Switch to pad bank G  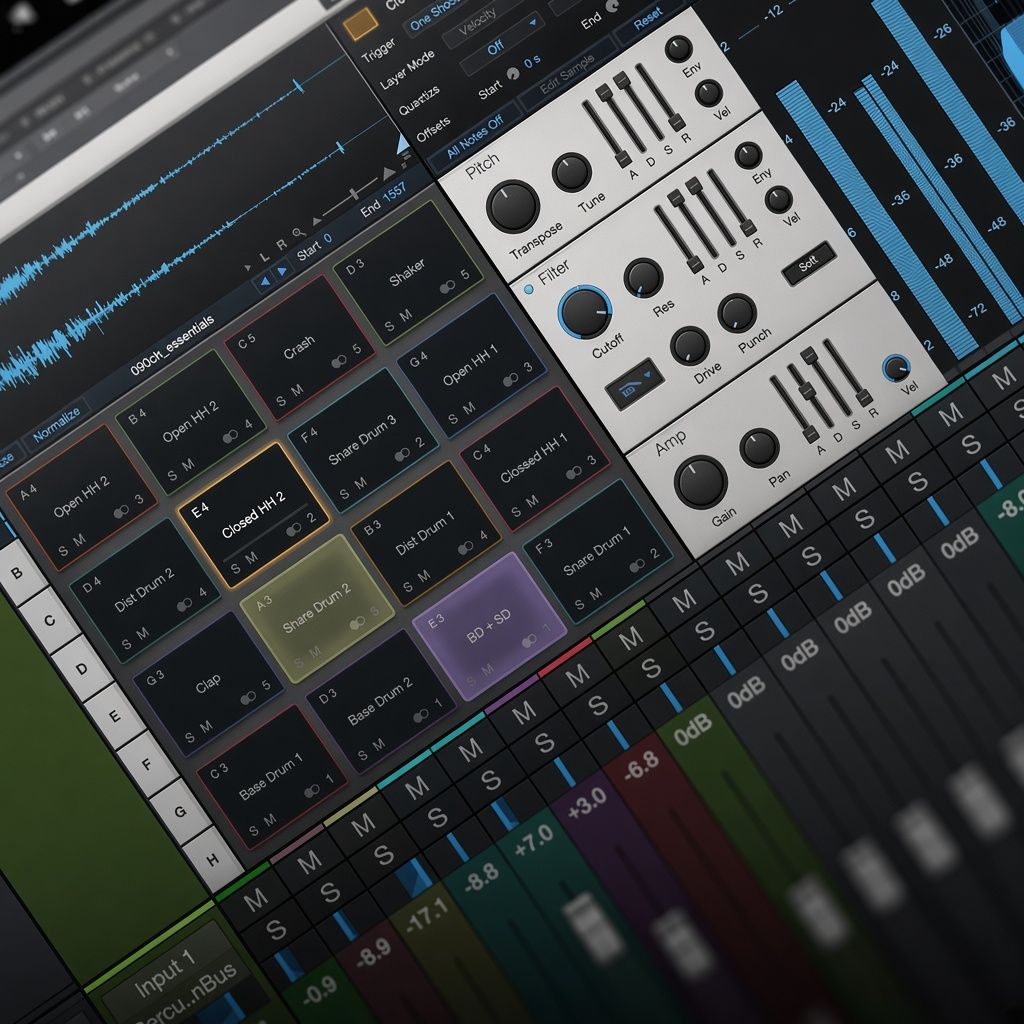point(180,812)
